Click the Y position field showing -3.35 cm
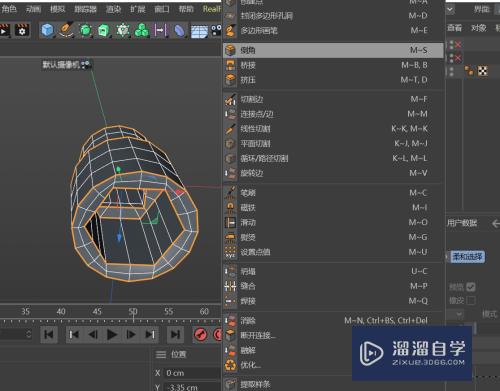This screenshot has width=500, height=391. (x=192, y=387)
